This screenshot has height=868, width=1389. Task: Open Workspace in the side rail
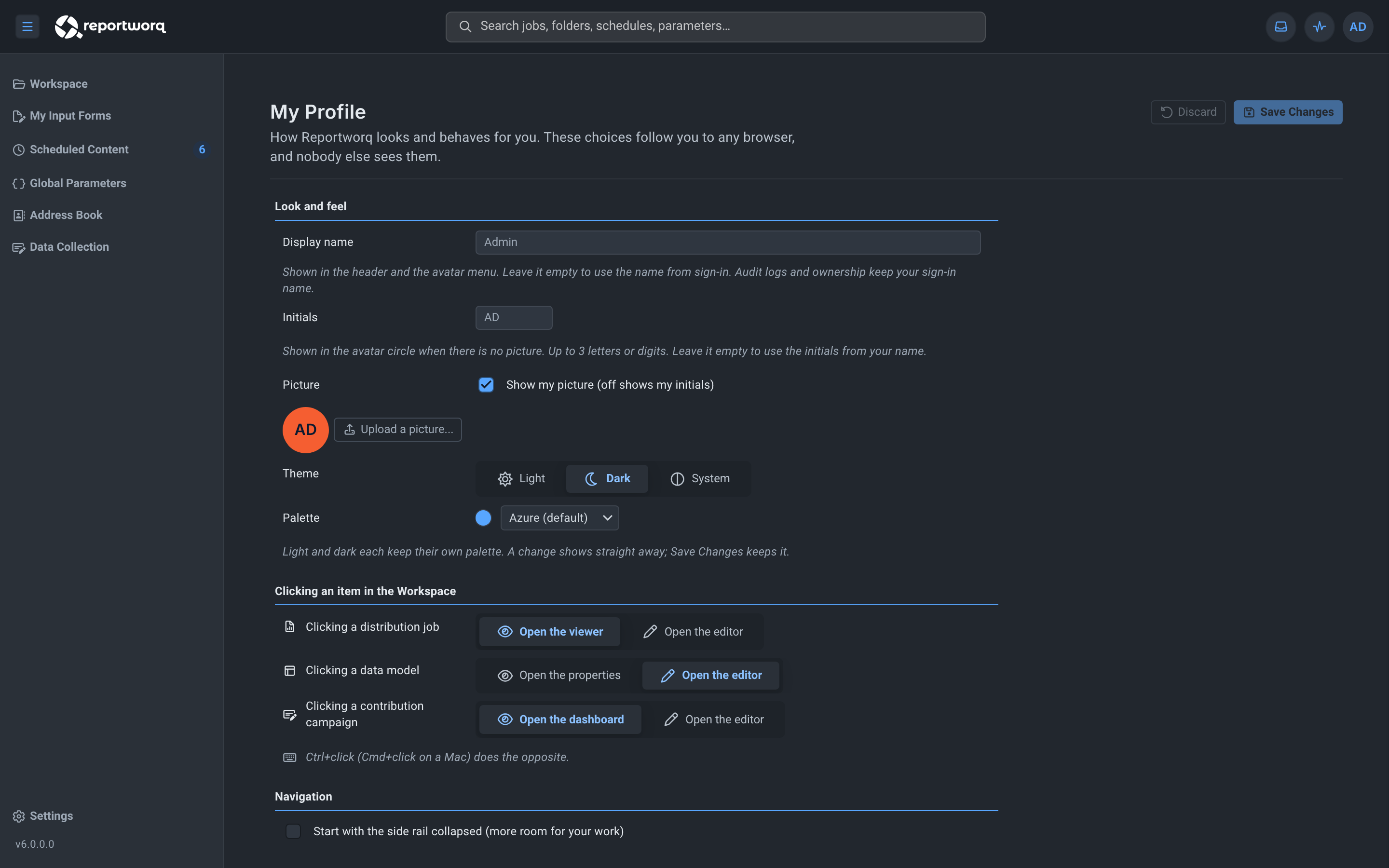111,84
